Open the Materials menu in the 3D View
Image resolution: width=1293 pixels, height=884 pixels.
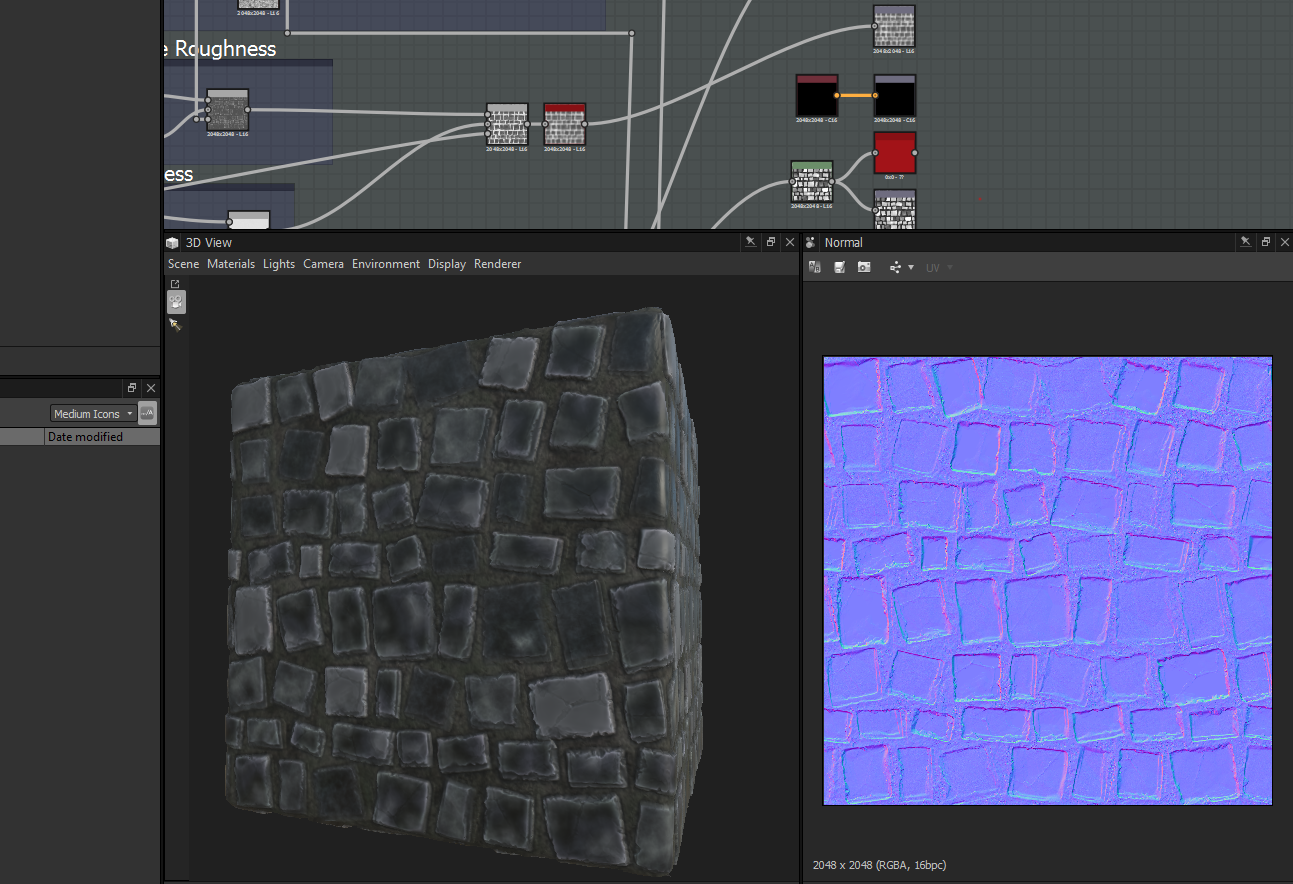coord(231,263)
